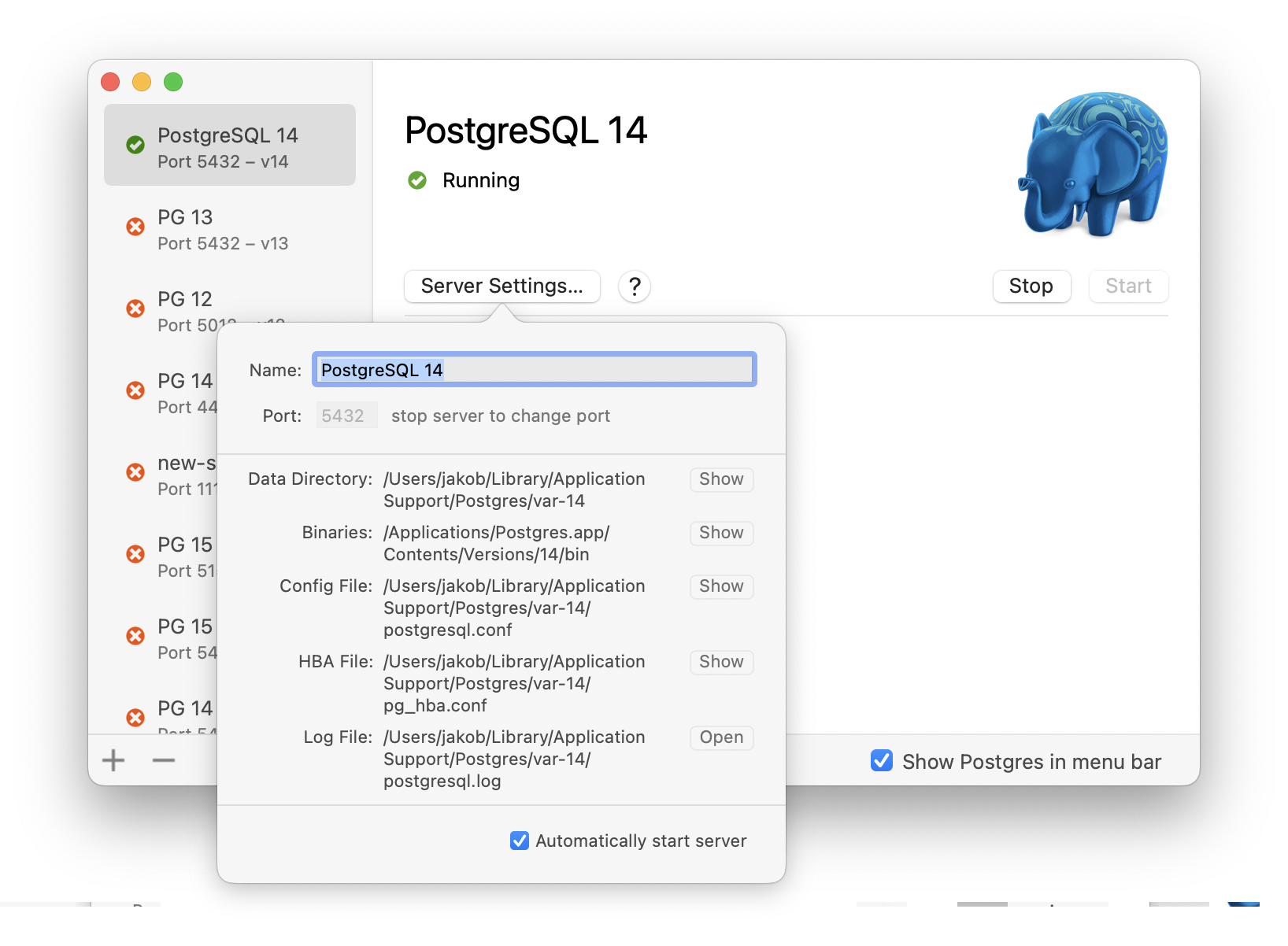Viewport: 1288px width, 946px height.
Task: Show the Data Directory in Finder
Action: coord(720,479)
